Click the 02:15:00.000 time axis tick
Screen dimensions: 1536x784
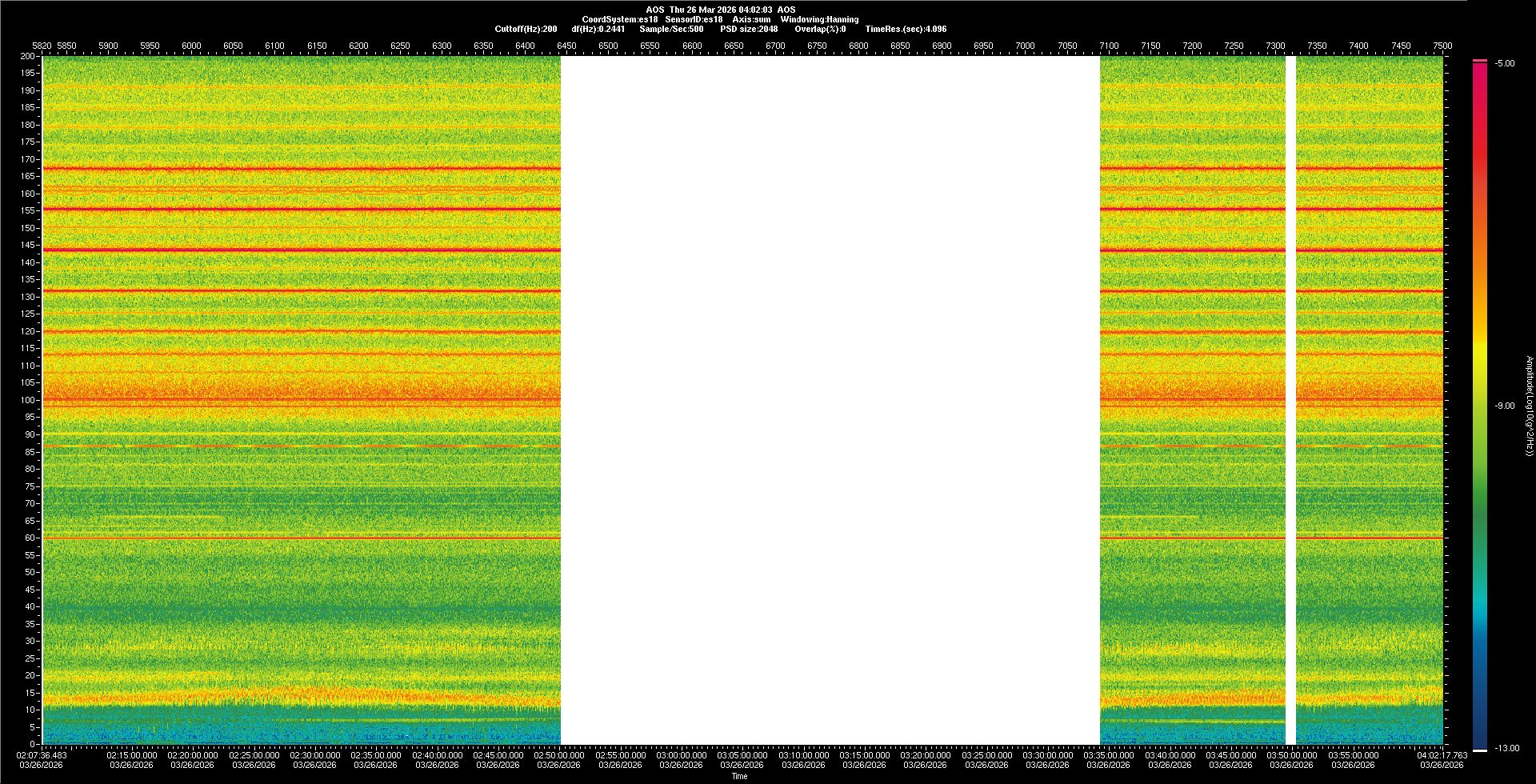pos(132,755)
